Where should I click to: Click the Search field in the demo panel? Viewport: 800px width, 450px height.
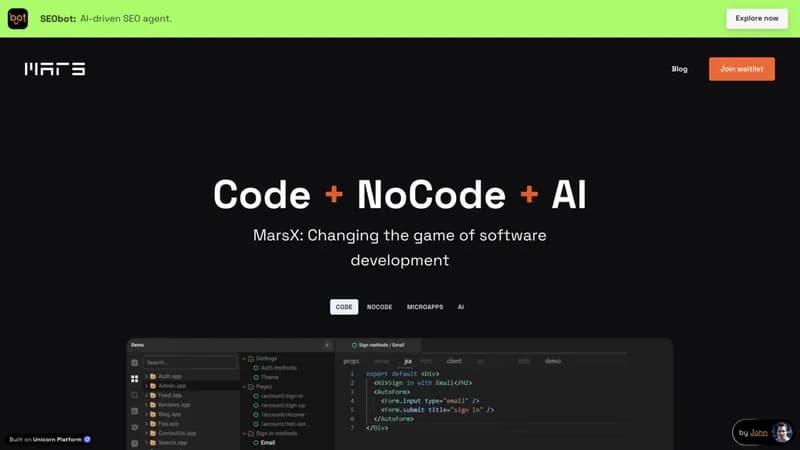tap(190, 362)
